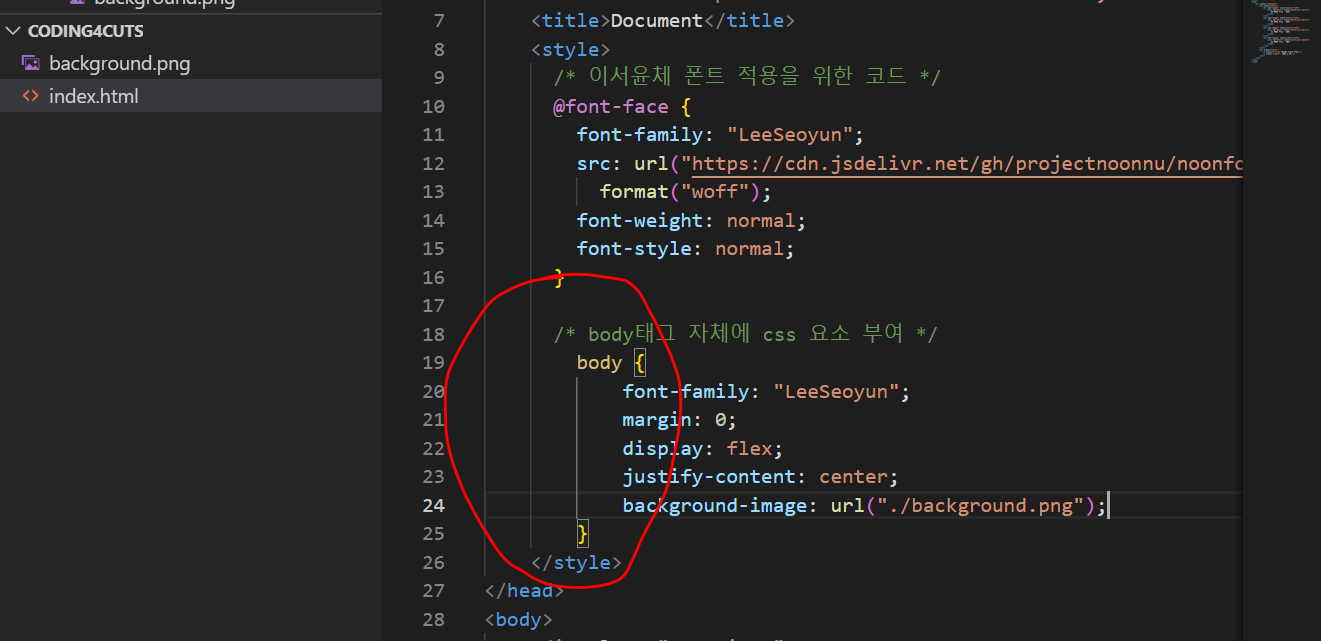Click the margin property
The width and height of the screenshot is (1321, 641).
click(x=656, y=420)
